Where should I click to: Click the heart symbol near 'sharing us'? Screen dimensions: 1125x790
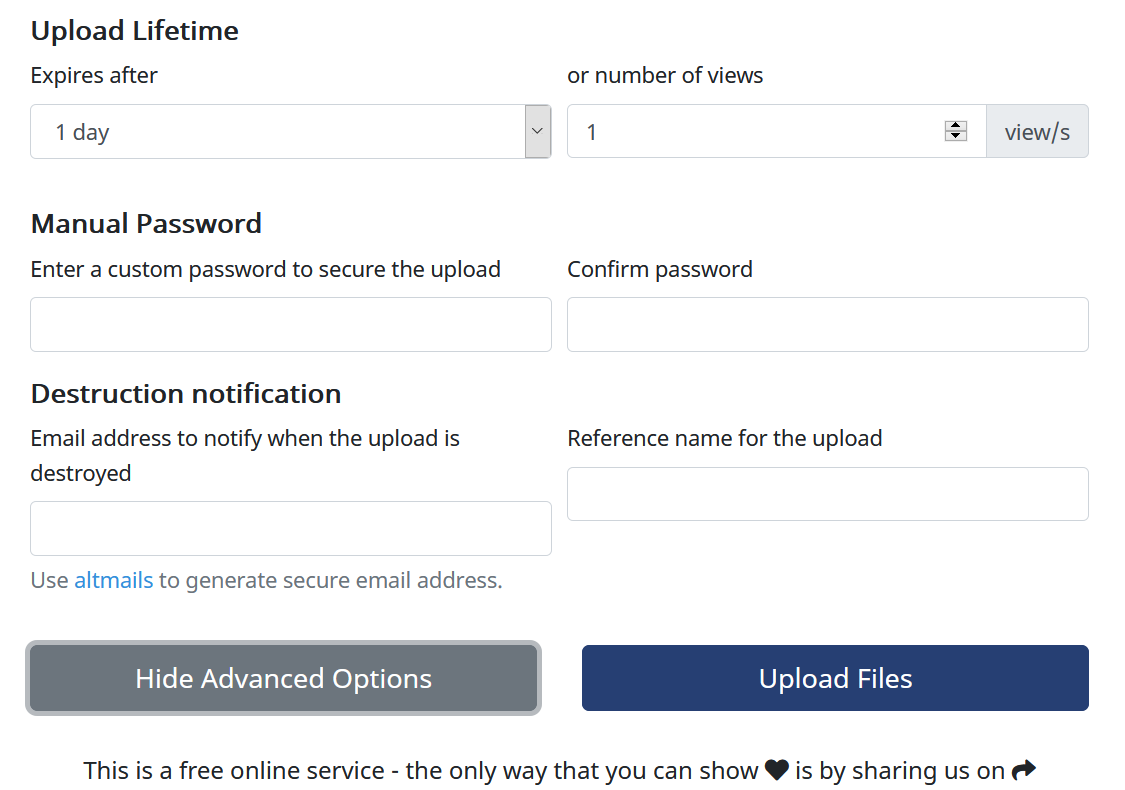tap(776, 769)
